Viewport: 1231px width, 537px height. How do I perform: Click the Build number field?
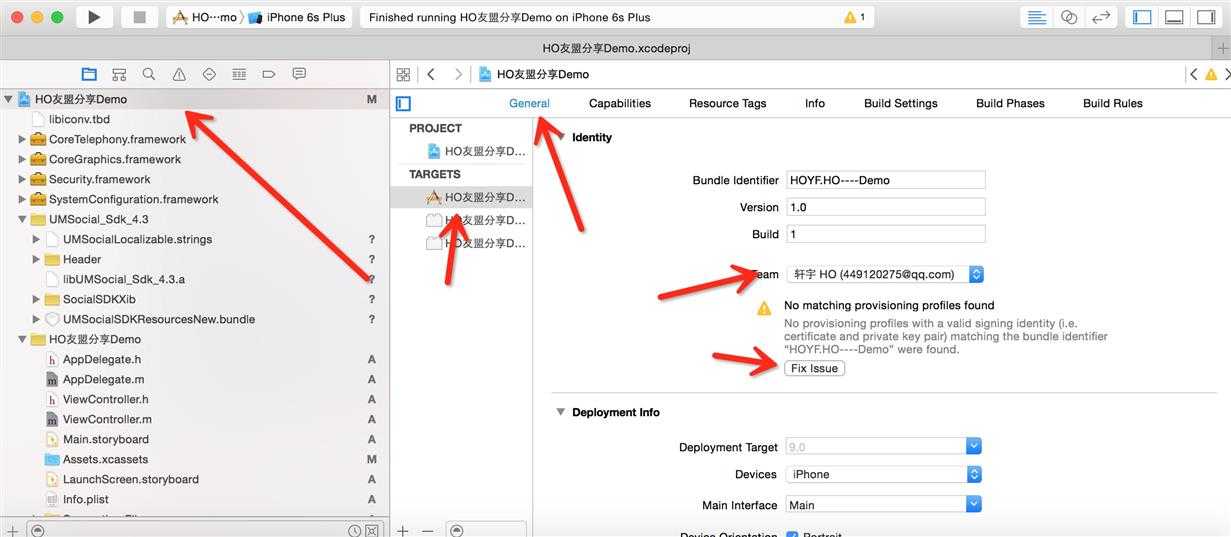click(x=885, y=234)
